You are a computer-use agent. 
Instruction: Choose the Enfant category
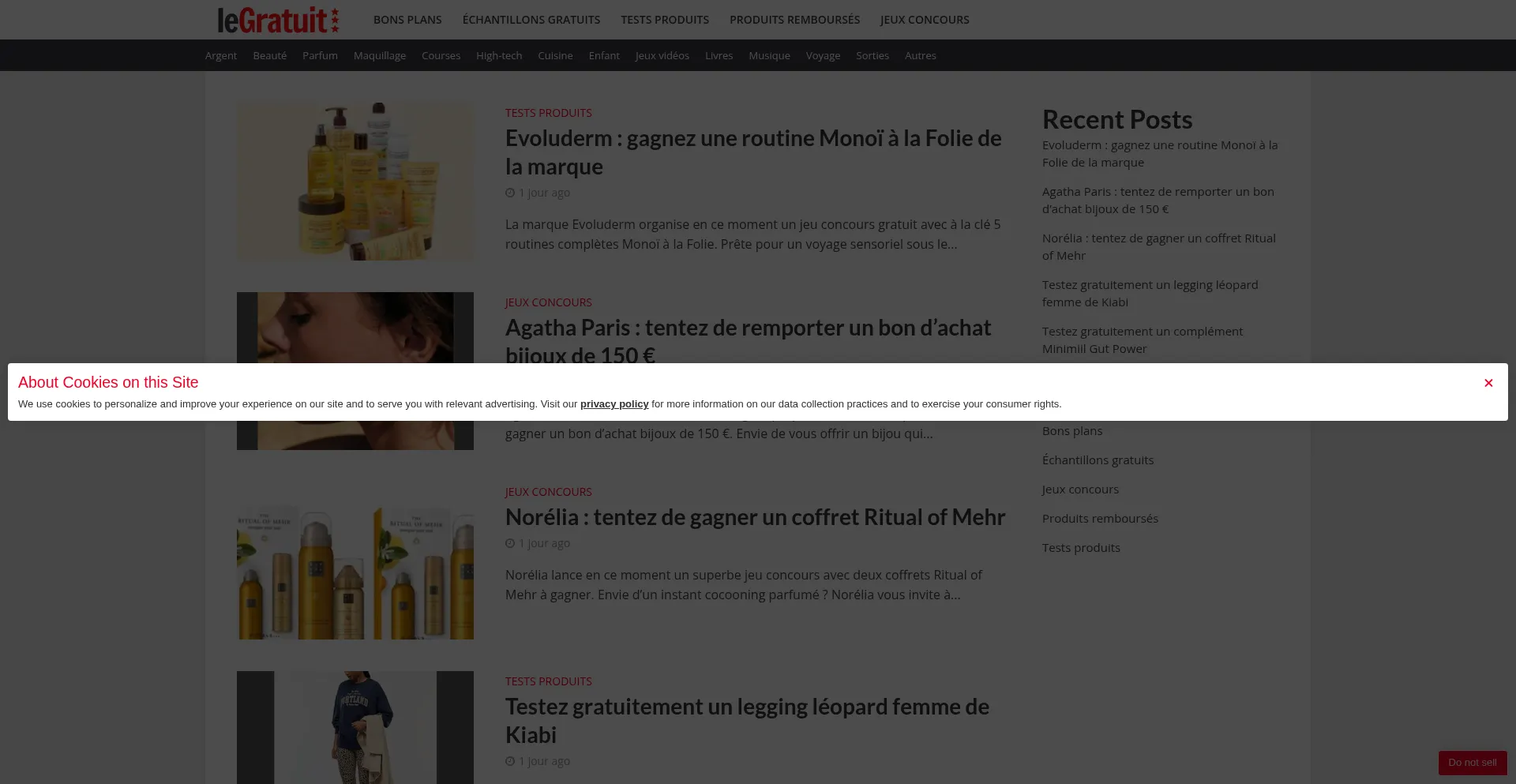coord(604,55)
